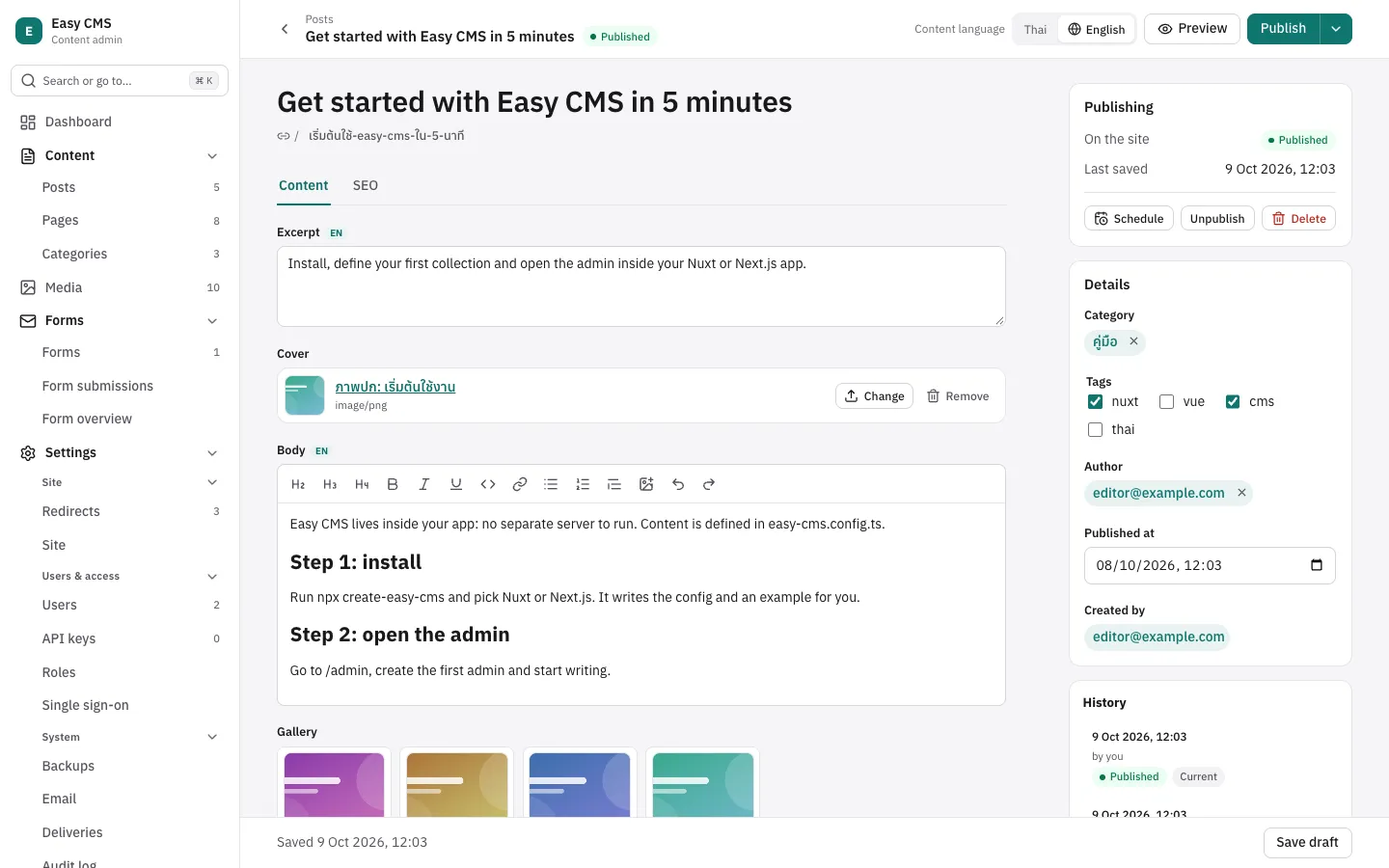
Task: Click the Preview button
Action: coord(1192,29)
